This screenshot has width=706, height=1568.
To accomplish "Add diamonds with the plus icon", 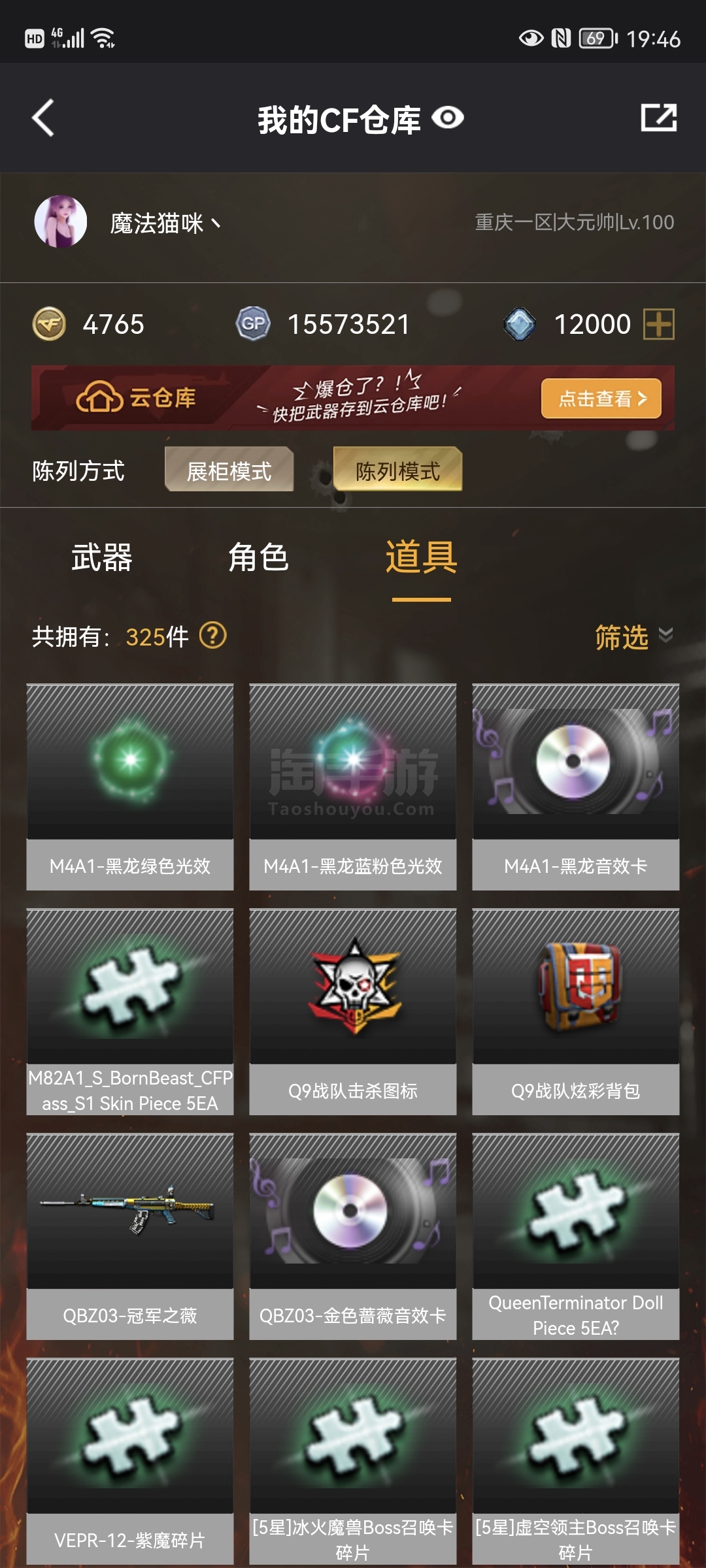I will [659, 324].
